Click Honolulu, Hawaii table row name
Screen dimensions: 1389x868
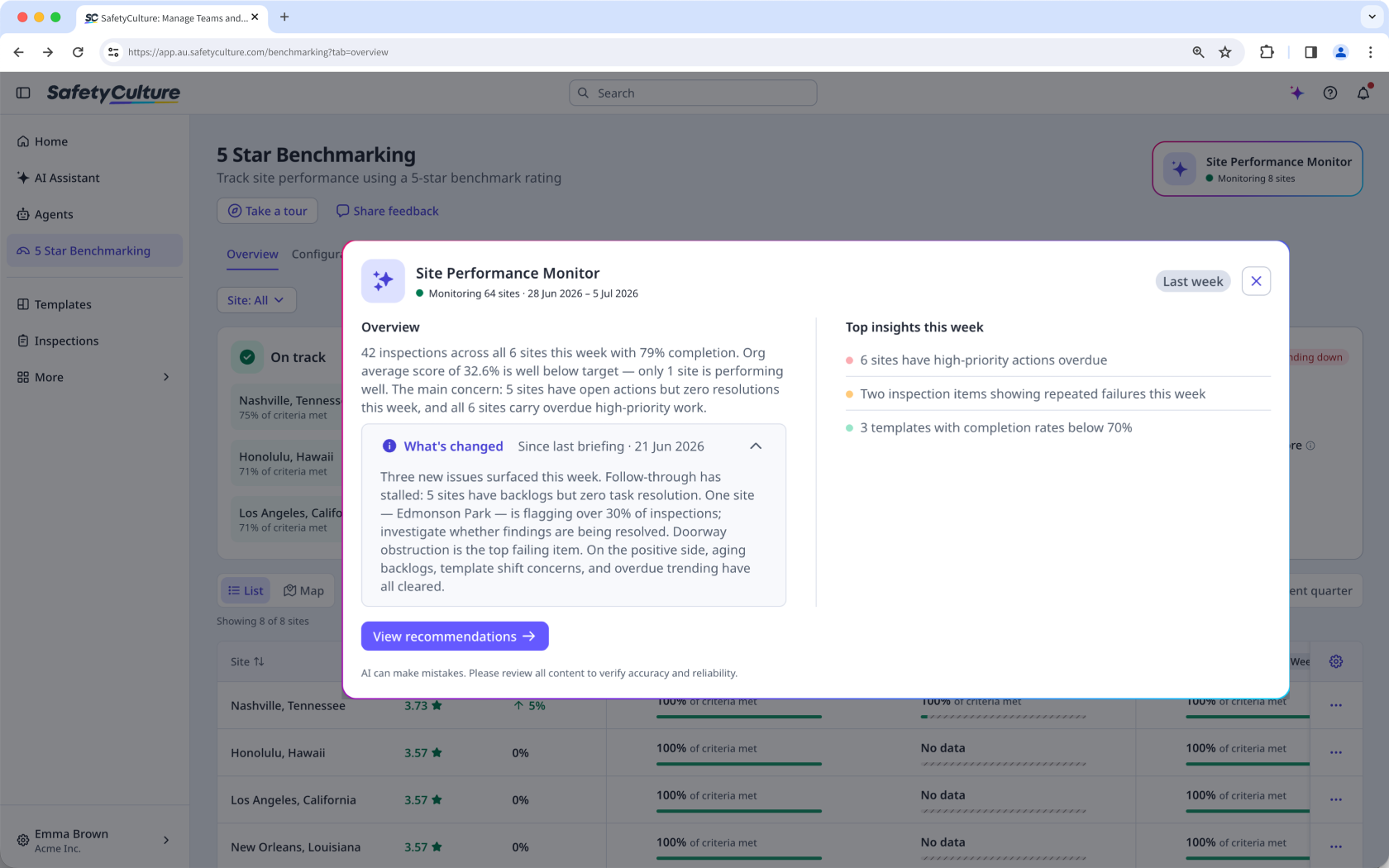(x=278, y=752)
